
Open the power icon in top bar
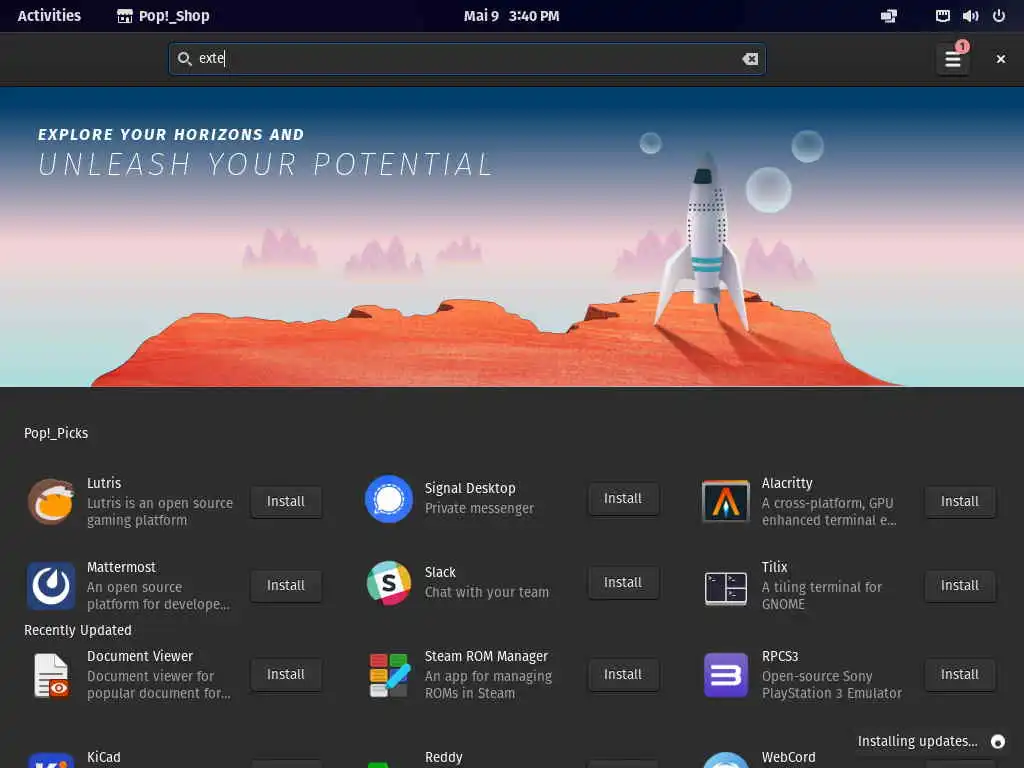[999, 16]
